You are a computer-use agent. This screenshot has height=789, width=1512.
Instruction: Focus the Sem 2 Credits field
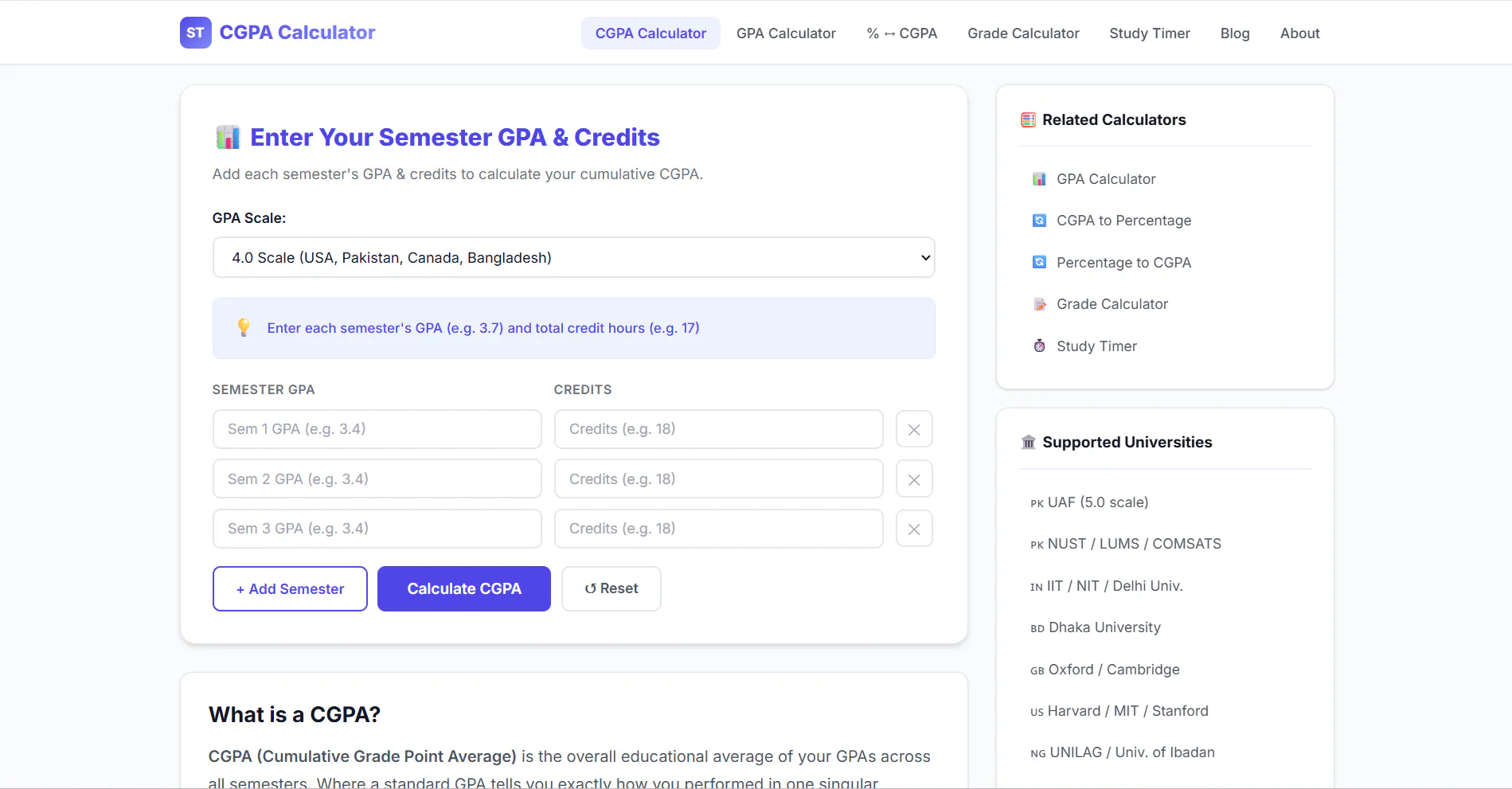(718, 478)
